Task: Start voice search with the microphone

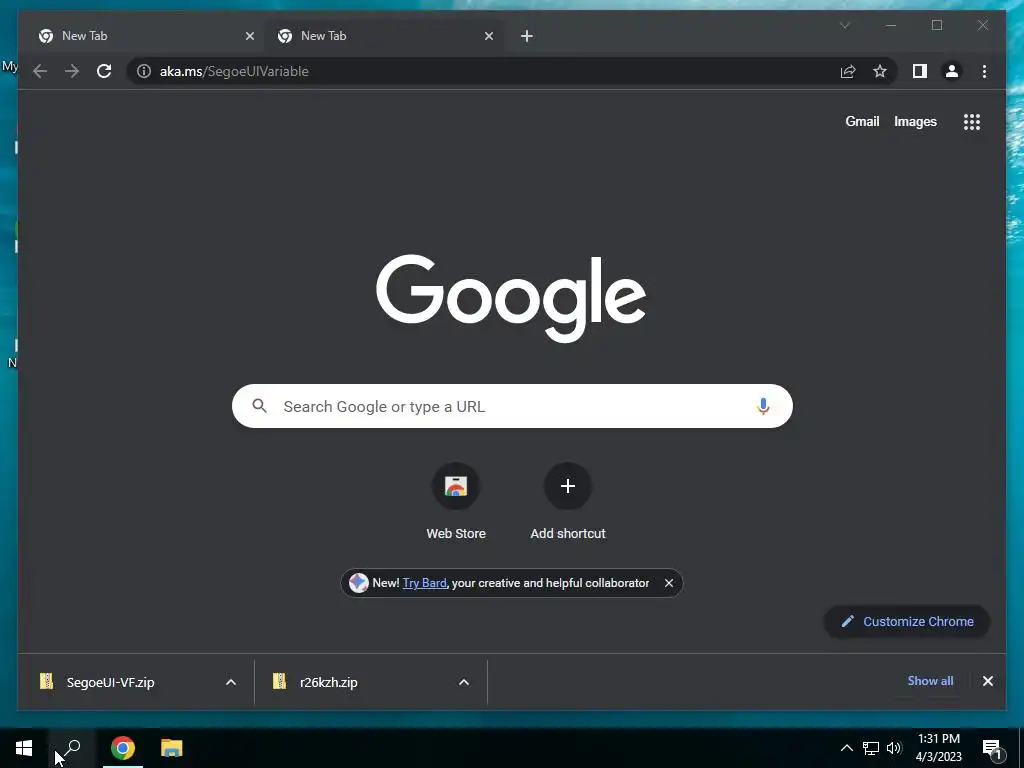Action: click(763, 406)
